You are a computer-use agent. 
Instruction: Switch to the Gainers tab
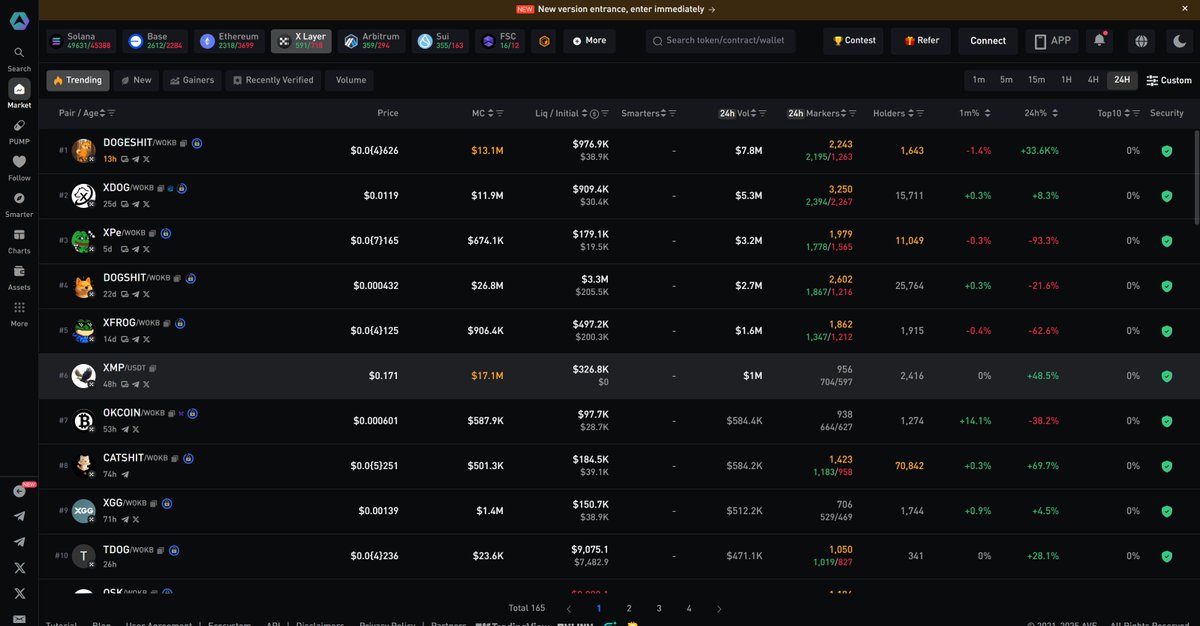point(192,80)
